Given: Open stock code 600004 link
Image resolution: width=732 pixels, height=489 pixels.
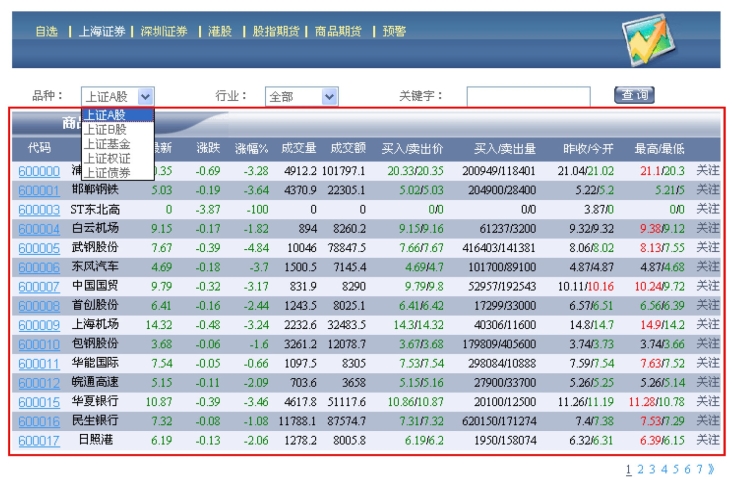Looking at the screenshot, I should [x=39, y=229].
